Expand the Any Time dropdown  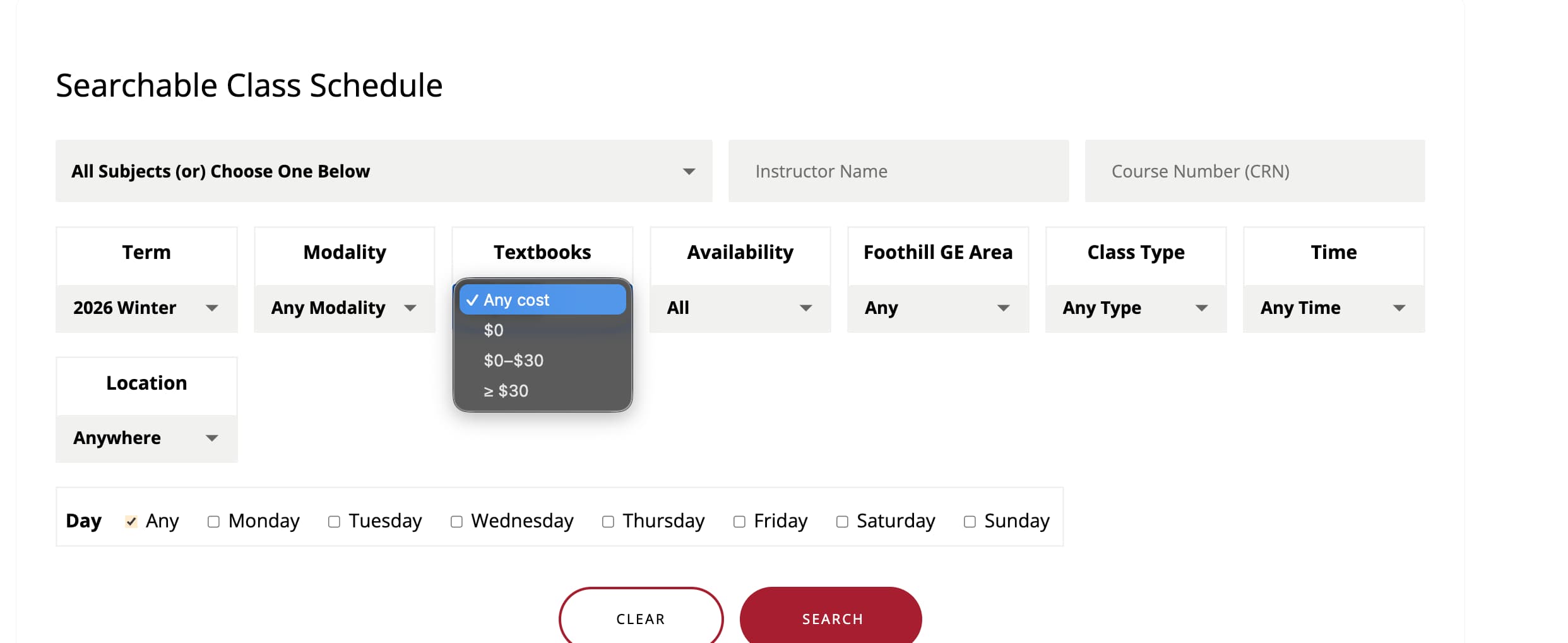tap(1333, 308)
